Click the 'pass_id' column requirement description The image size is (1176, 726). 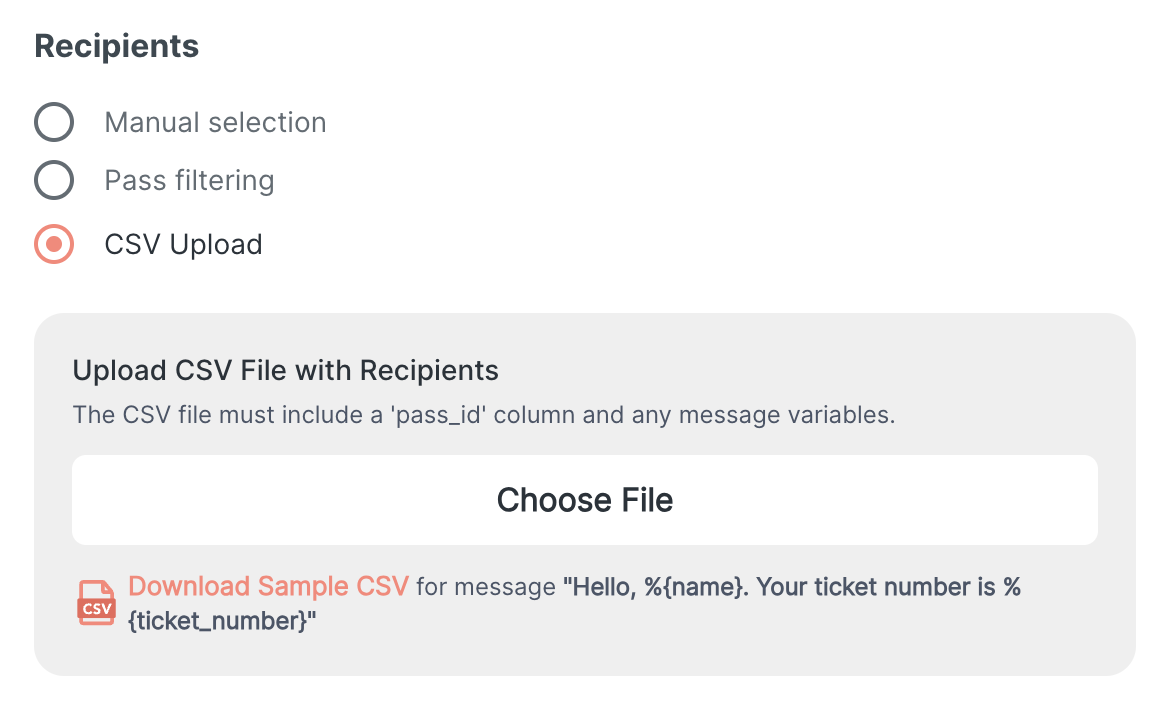(x=484, y=415)
